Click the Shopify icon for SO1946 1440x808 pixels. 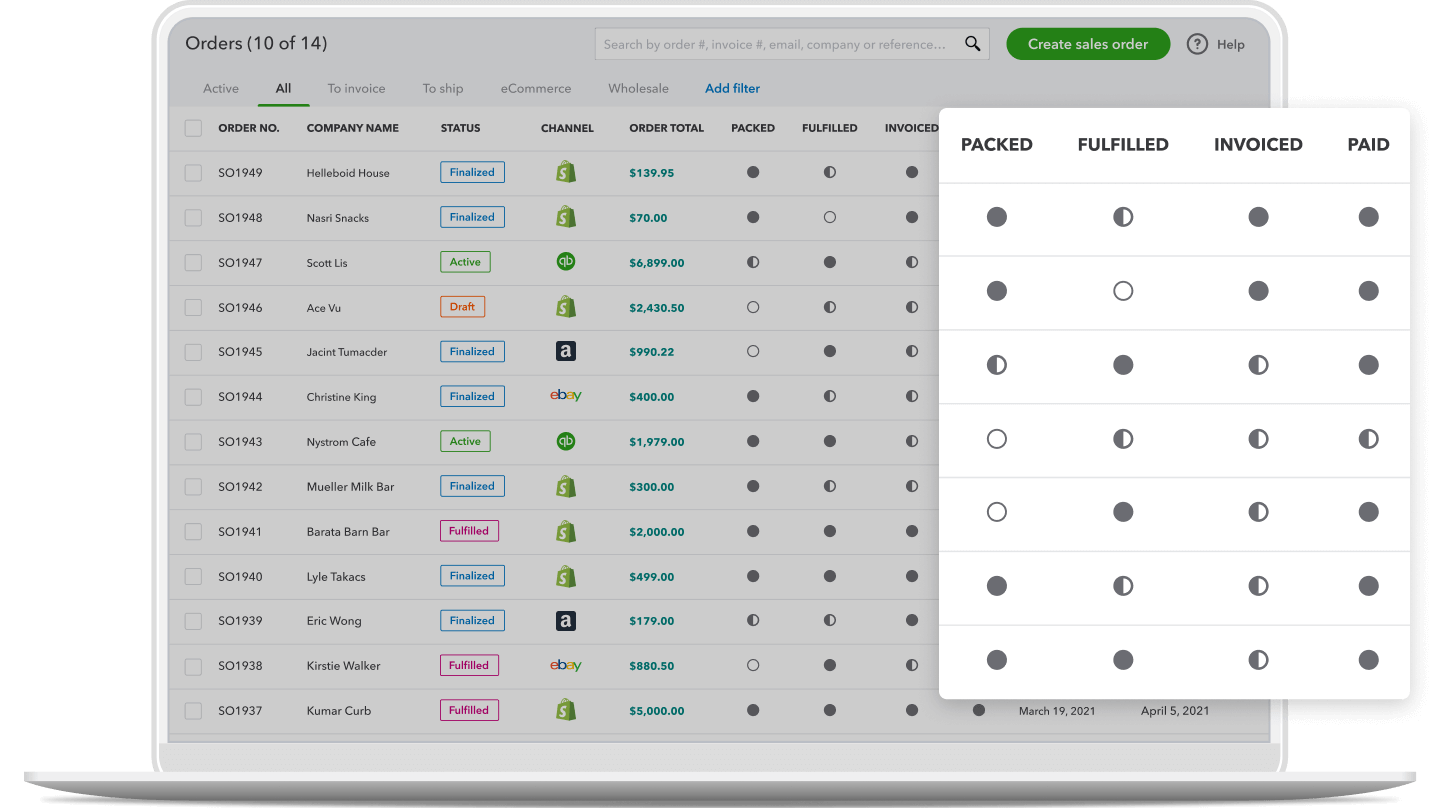tap(566, 307)
